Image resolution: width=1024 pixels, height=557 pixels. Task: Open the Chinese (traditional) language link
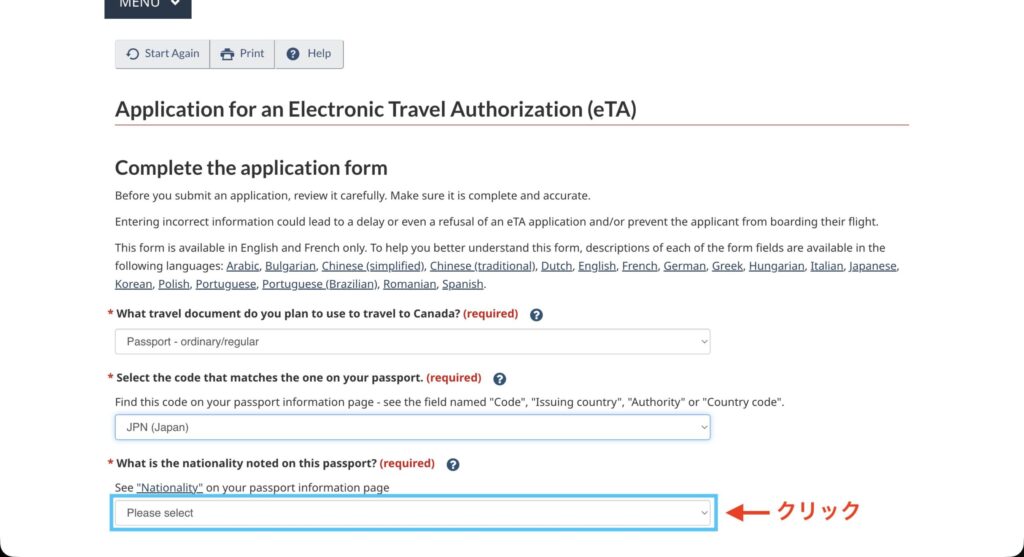point(482,266)
